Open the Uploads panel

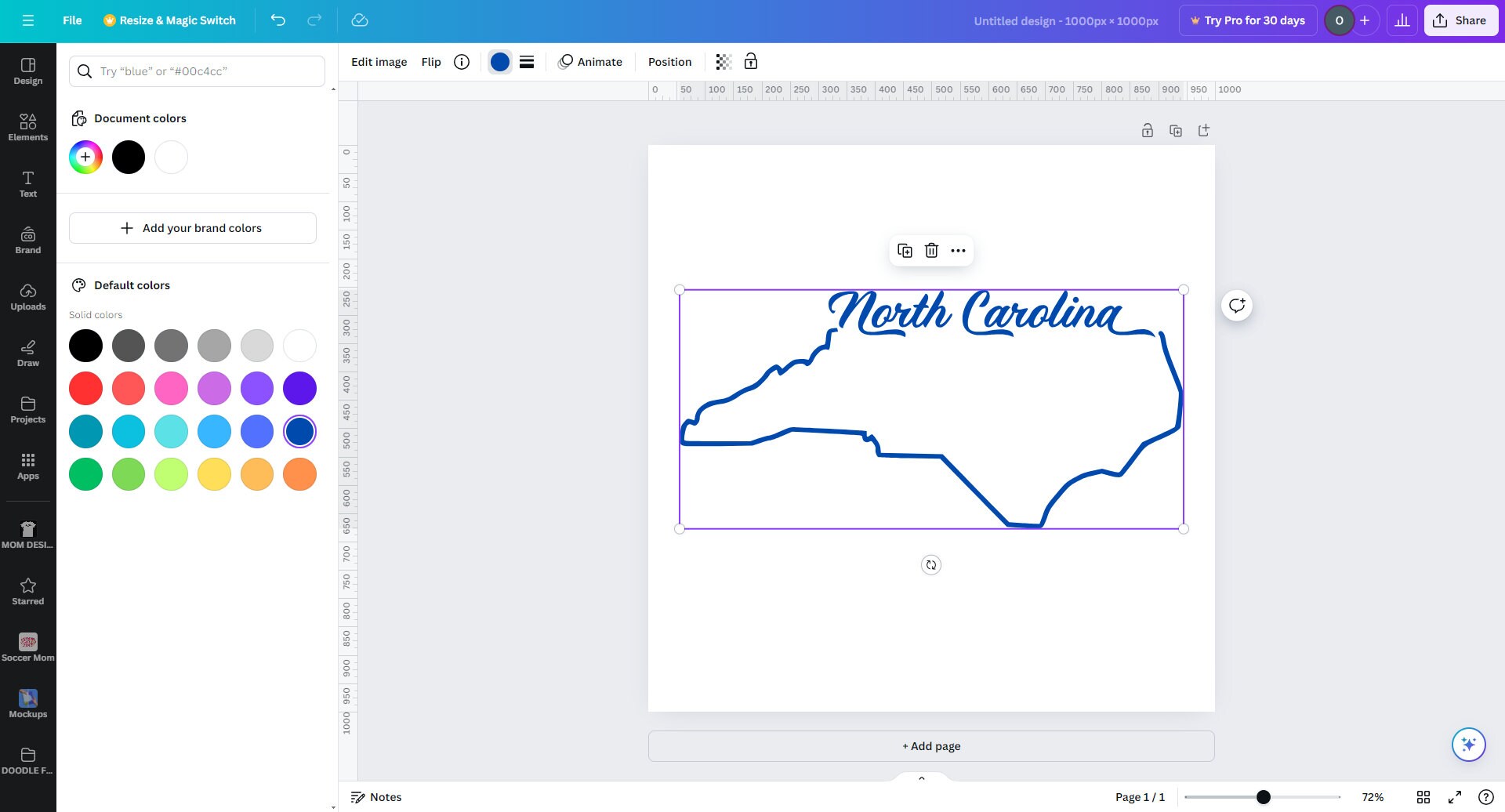(28, 297)
